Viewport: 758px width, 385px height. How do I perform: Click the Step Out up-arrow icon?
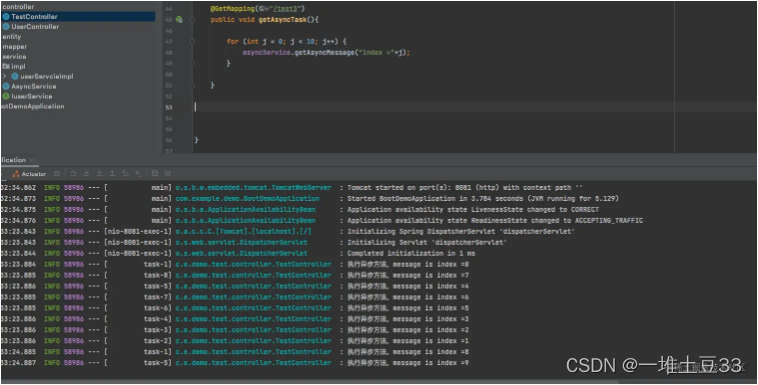pos(112,173)
